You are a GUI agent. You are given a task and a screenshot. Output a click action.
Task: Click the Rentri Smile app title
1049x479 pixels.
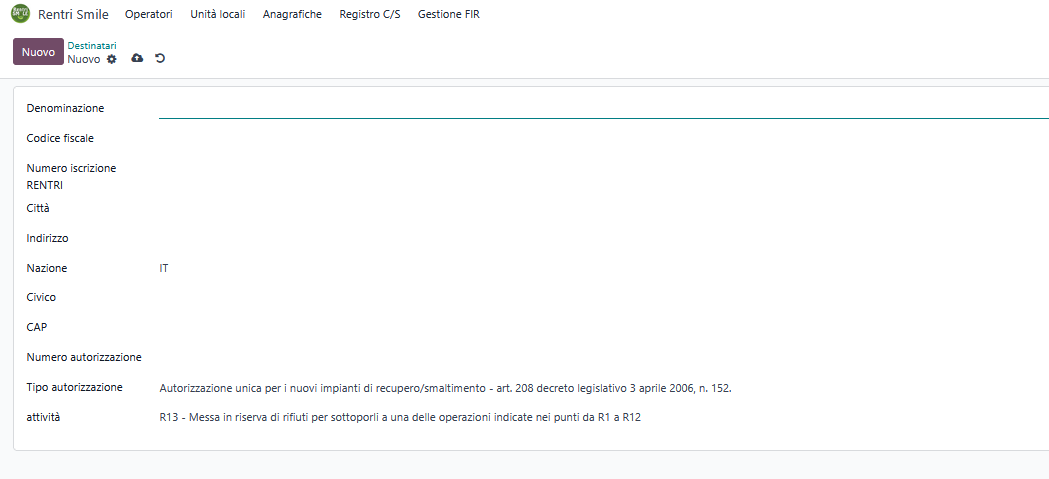point(74,15)
